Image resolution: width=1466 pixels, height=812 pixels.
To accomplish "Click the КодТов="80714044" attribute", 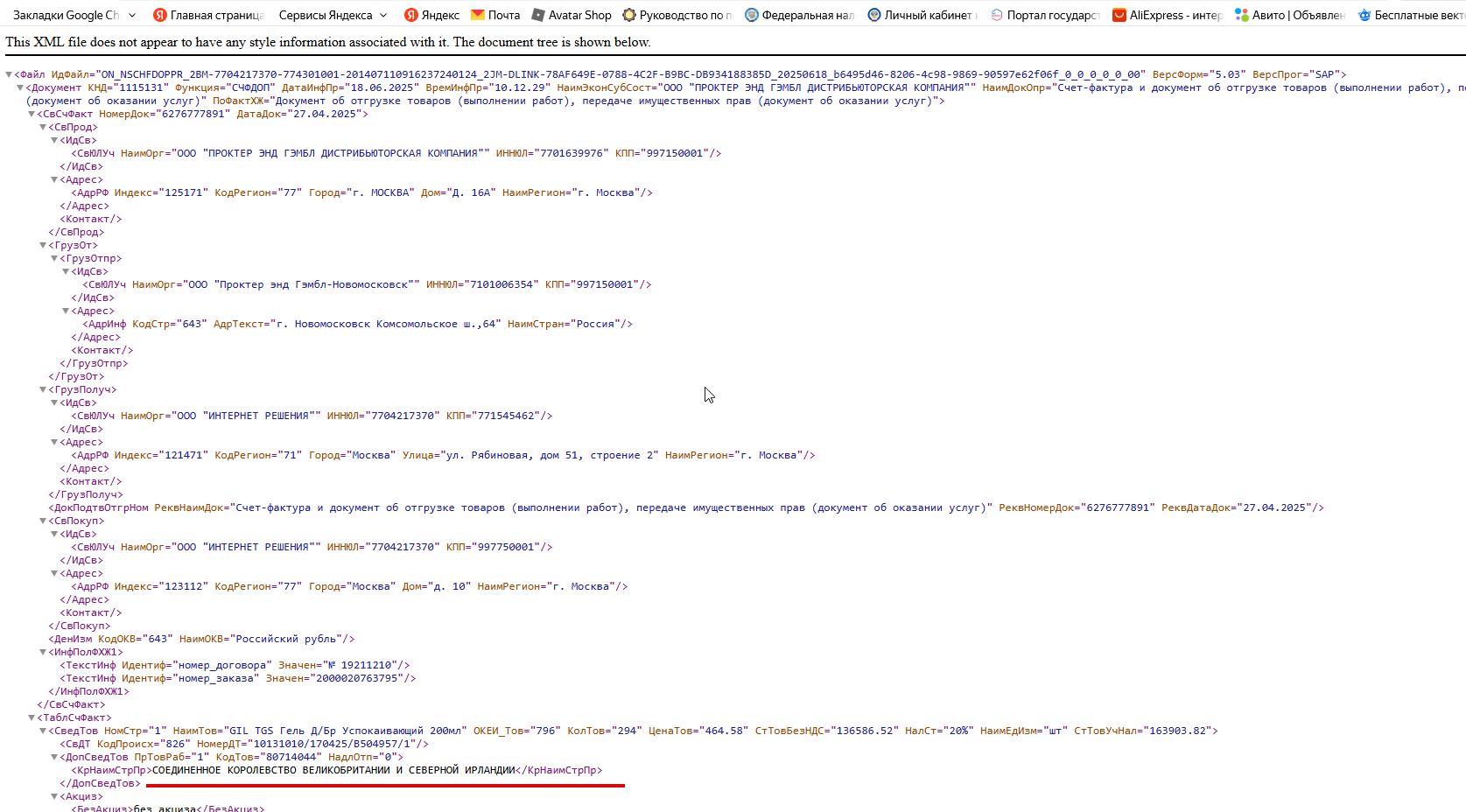I will point(269,758).
